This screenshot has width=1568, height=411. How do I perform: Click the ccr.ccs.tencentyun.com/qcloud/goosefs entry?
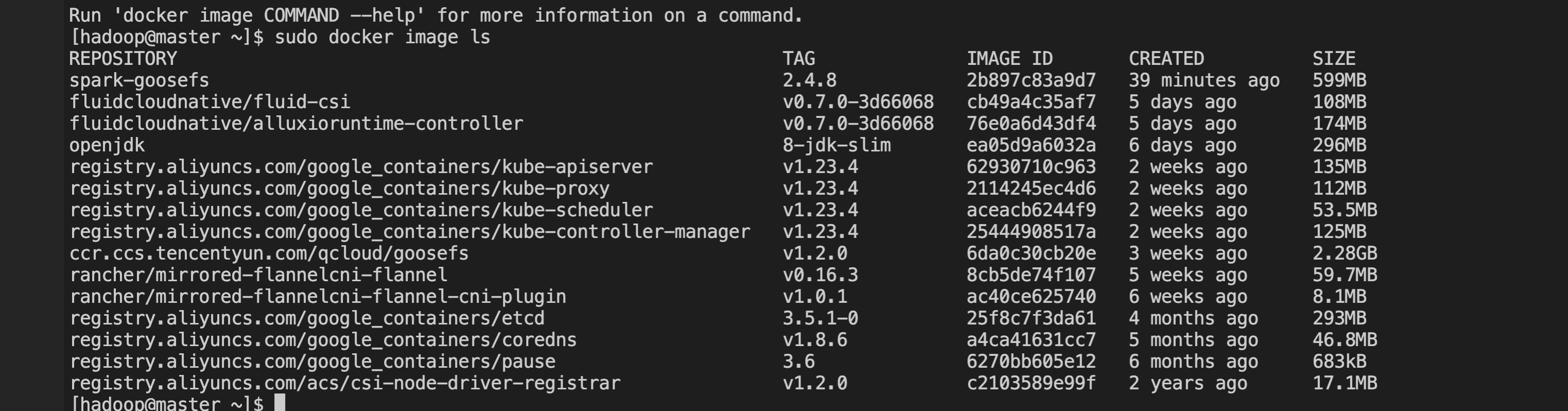pyautogui.click(x=268, y=253)
